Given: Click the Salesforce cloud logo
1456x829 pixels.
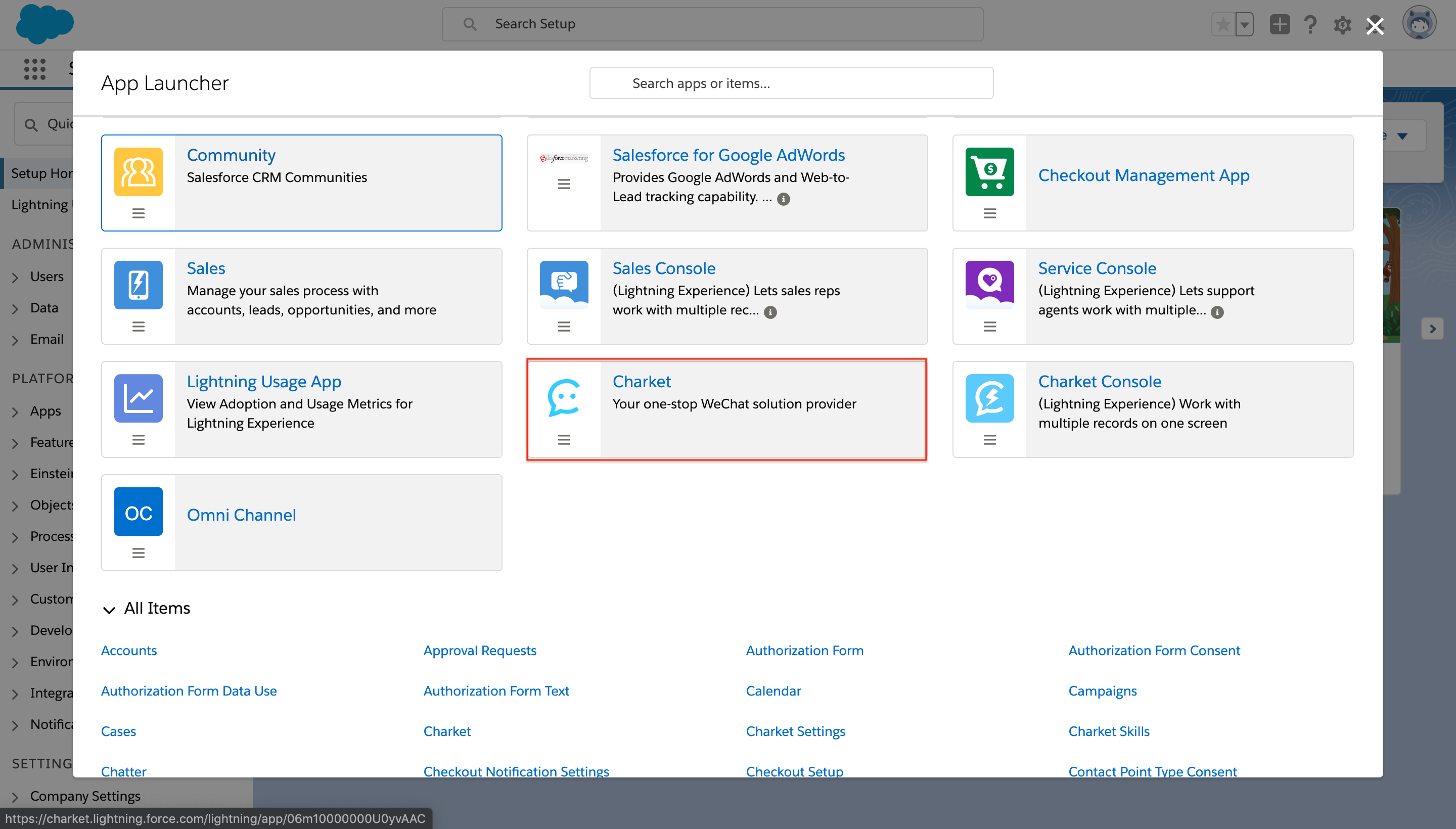Looking at the screenshot, I should [x=44, y=24].
